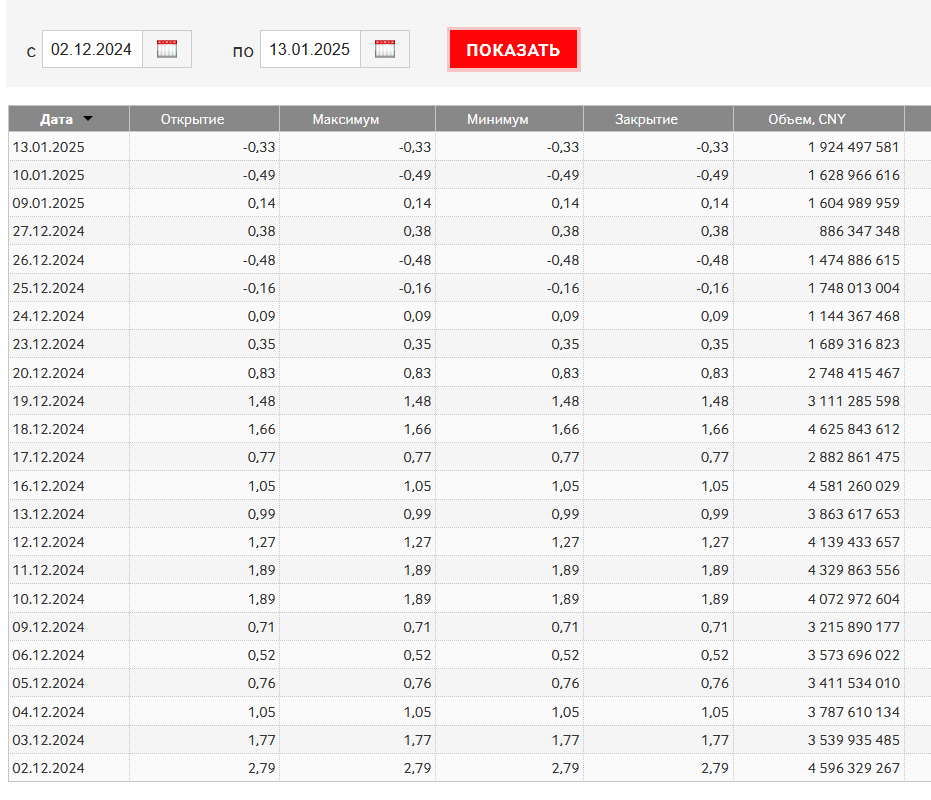Focus the start date field 02.12.2024

[92, 49]
